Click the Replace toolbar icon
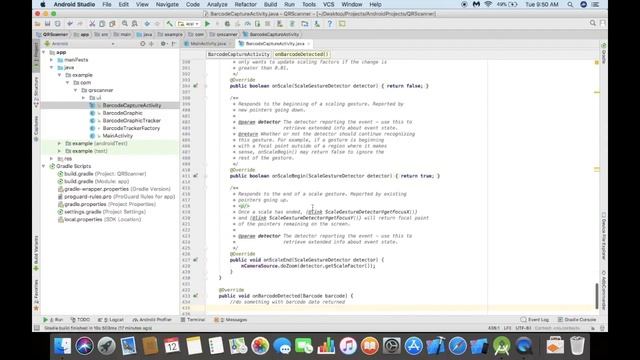Image resolution: width=640 pixels, height=360 pixels. (134, 24)
